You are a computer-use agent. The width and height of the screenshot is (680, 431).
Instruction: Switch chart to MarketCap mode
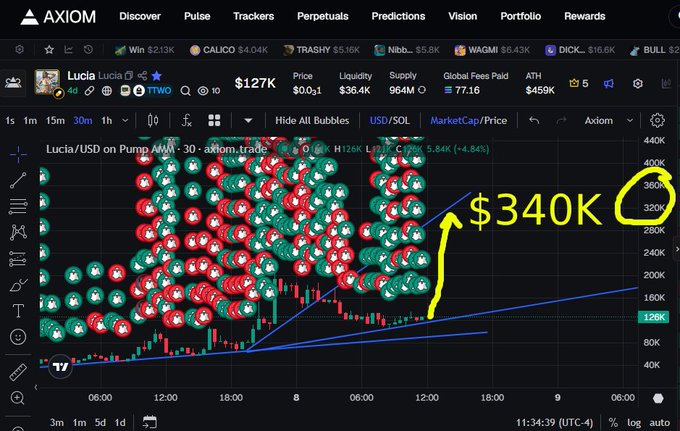(x=454, y=121)
